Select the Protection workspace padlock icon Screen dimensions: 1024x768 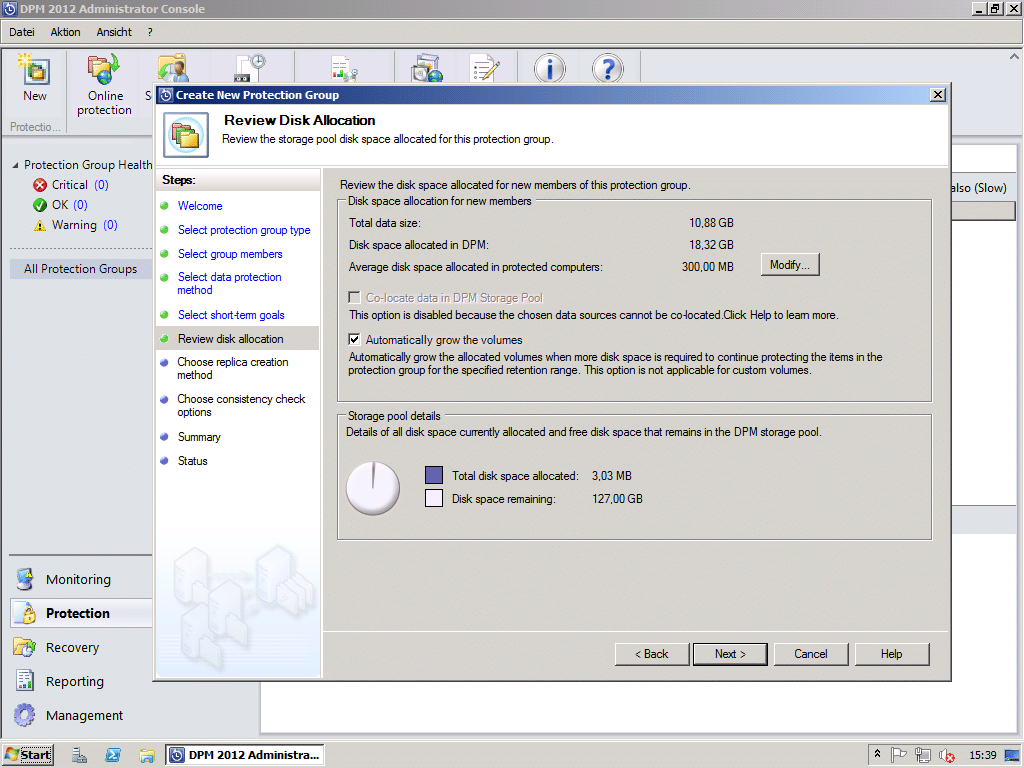27,613
